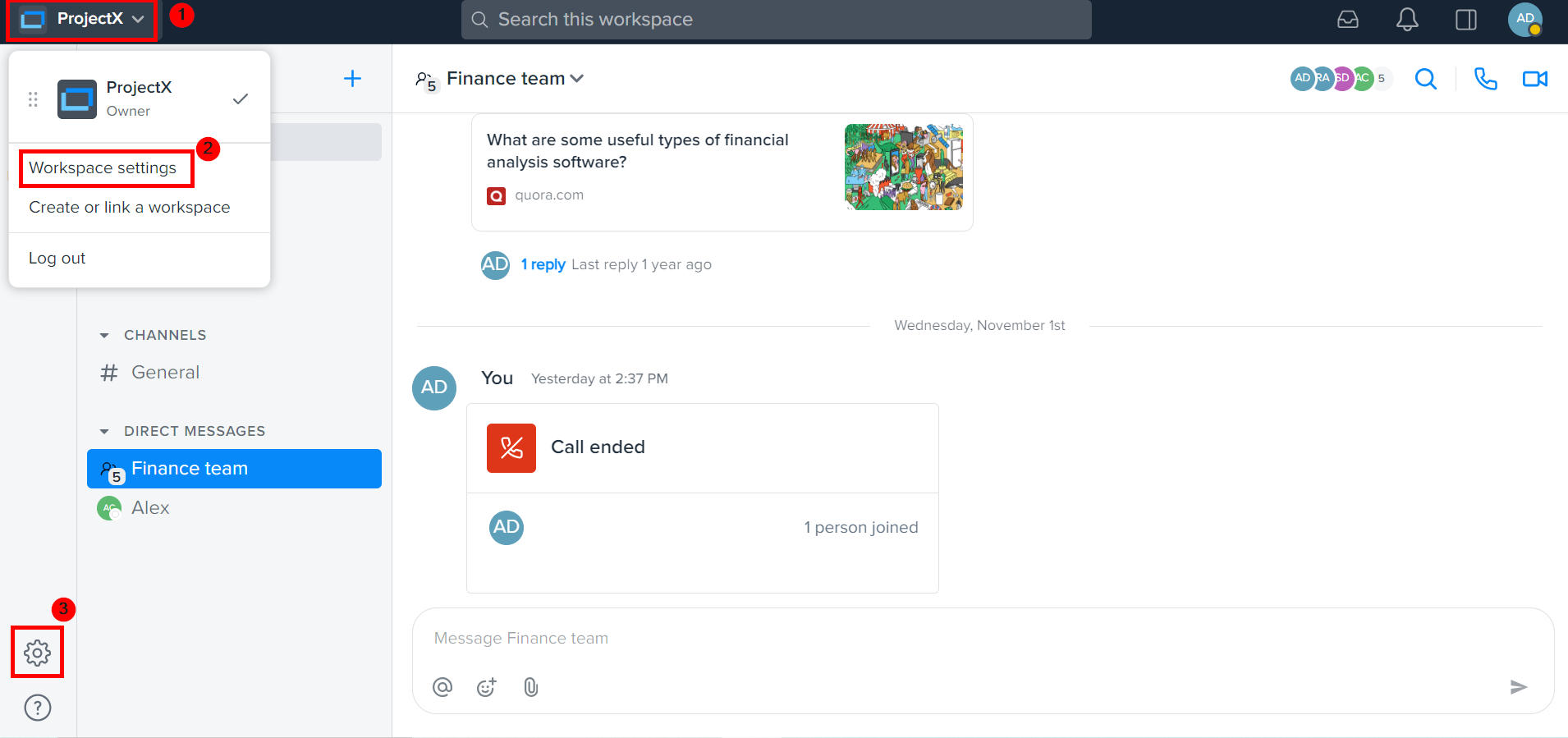Open the ProjectX workspace switcher
The width and height of the screenshot is (1568, 738).
tap(80, 18)
